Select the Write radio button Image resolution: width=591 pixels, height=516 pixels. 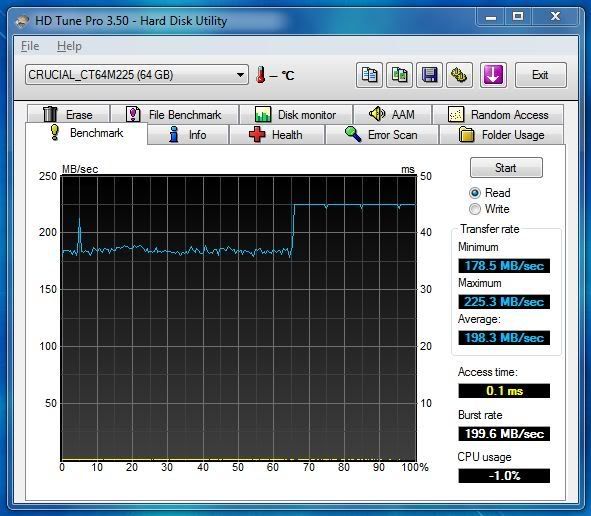click(x=475, y=209)
